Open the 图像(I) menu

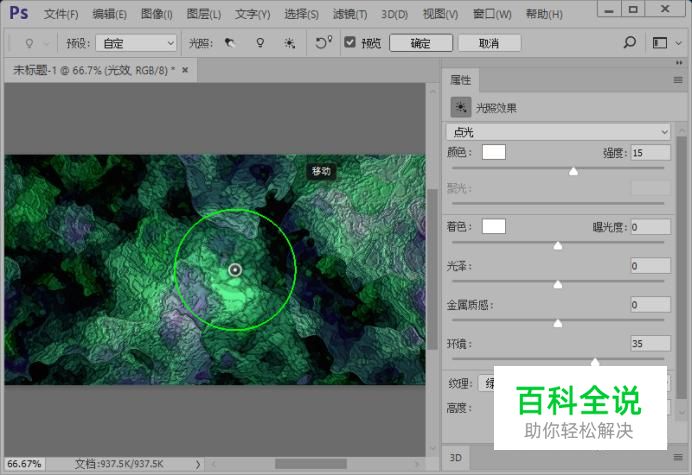(x=157, y=14)
